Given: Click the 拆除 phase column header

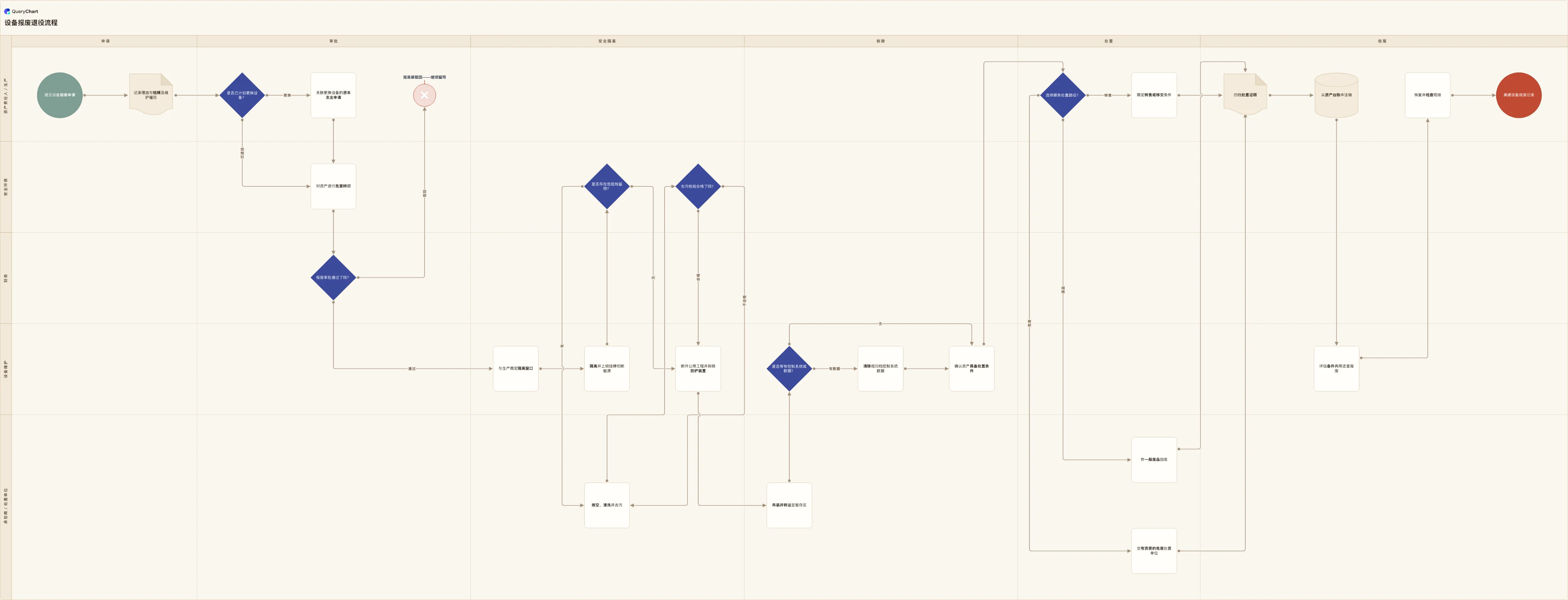Looking at the screenshot, I should point(880,41).
